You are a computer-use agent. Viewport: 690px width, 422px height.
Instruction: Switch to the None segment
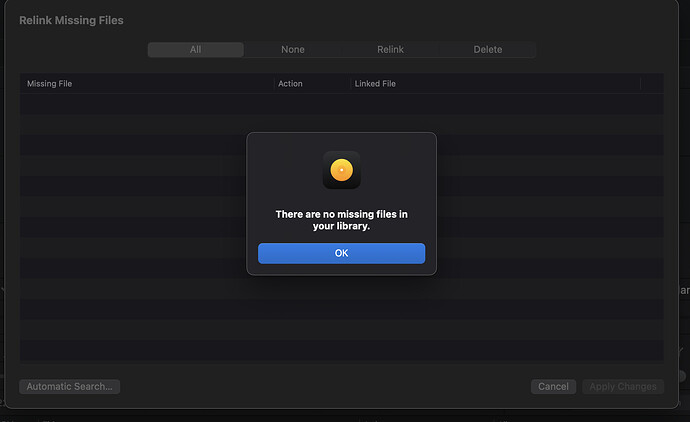292,49
